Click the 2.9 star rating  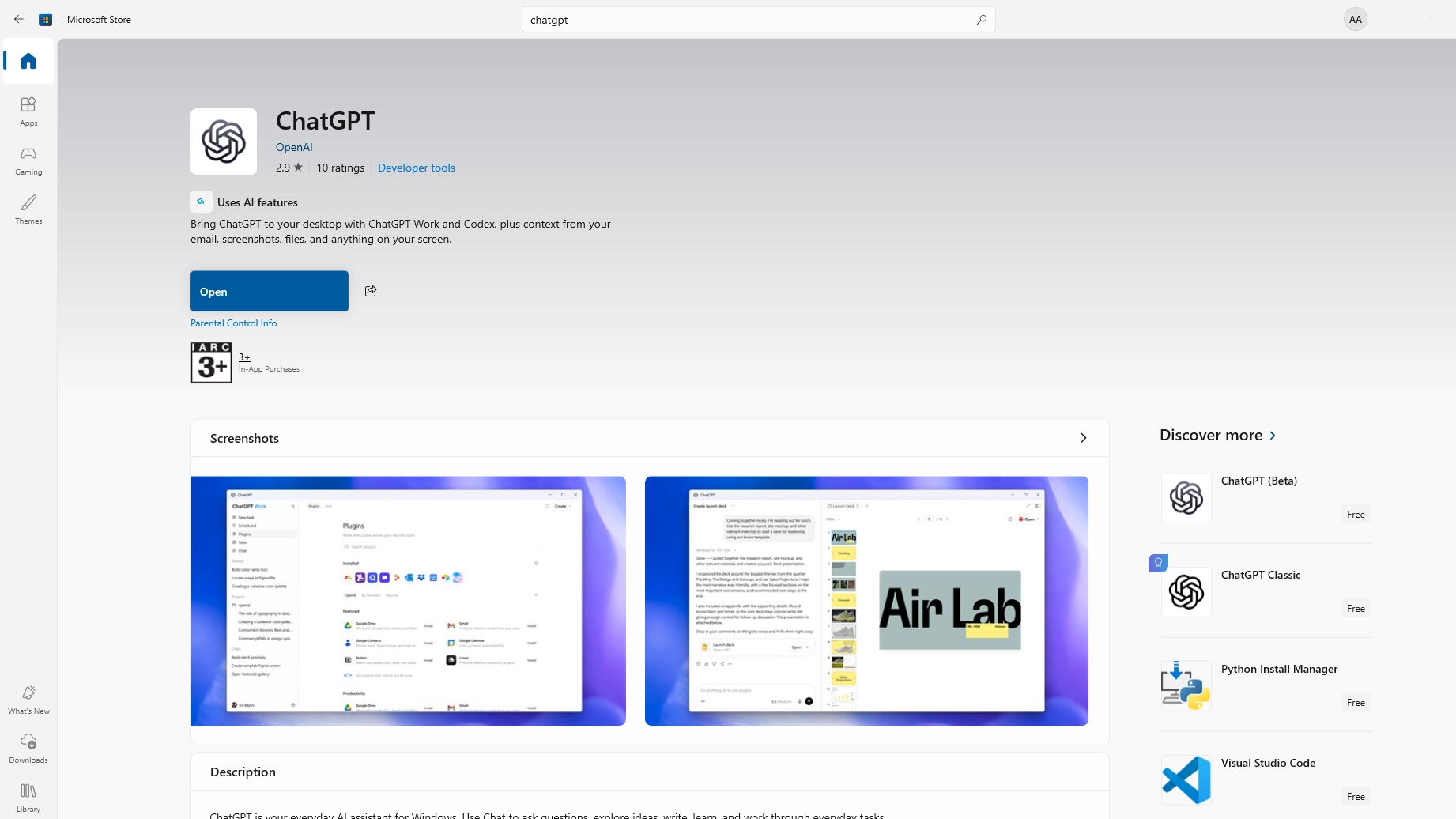(289, 168)
